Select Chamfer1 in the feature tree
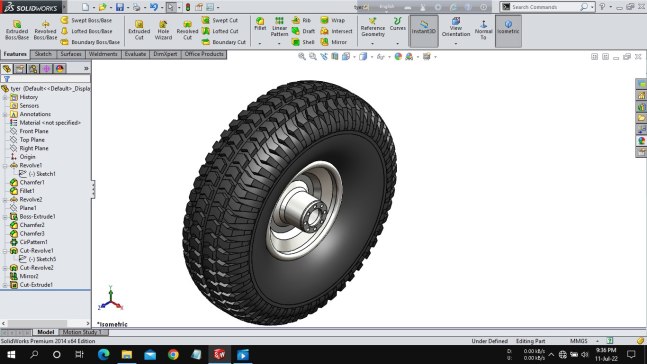Image resolution: width=647 pixels, height=364 pixels. tap(27, 182)
